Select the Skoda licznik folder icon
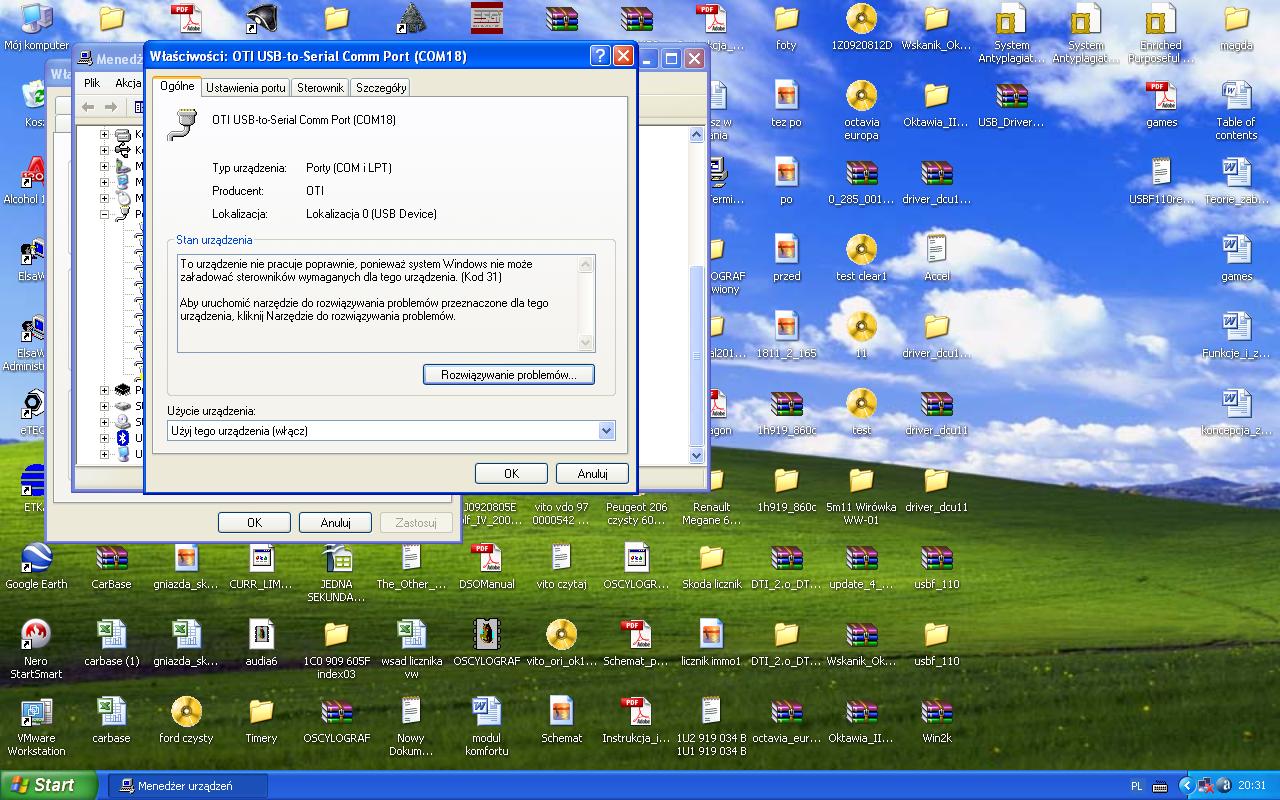The height and width of the screenshot is (800, 1280). click(711, 565)
